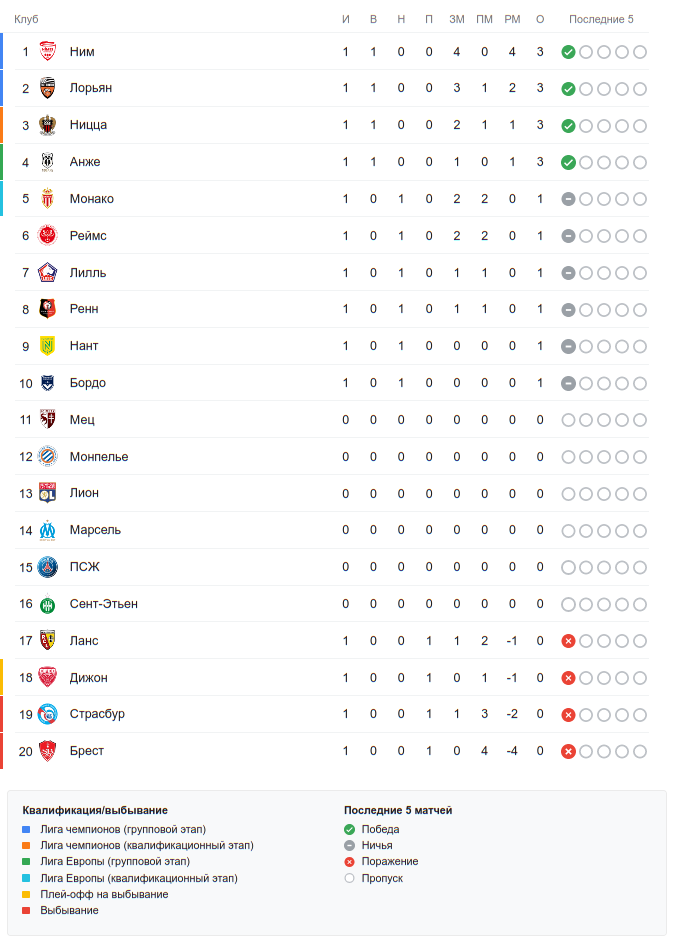This screenshot has width=673, height=943.
Task: Click the Lyon club crest
Action: tap(47, 493)
